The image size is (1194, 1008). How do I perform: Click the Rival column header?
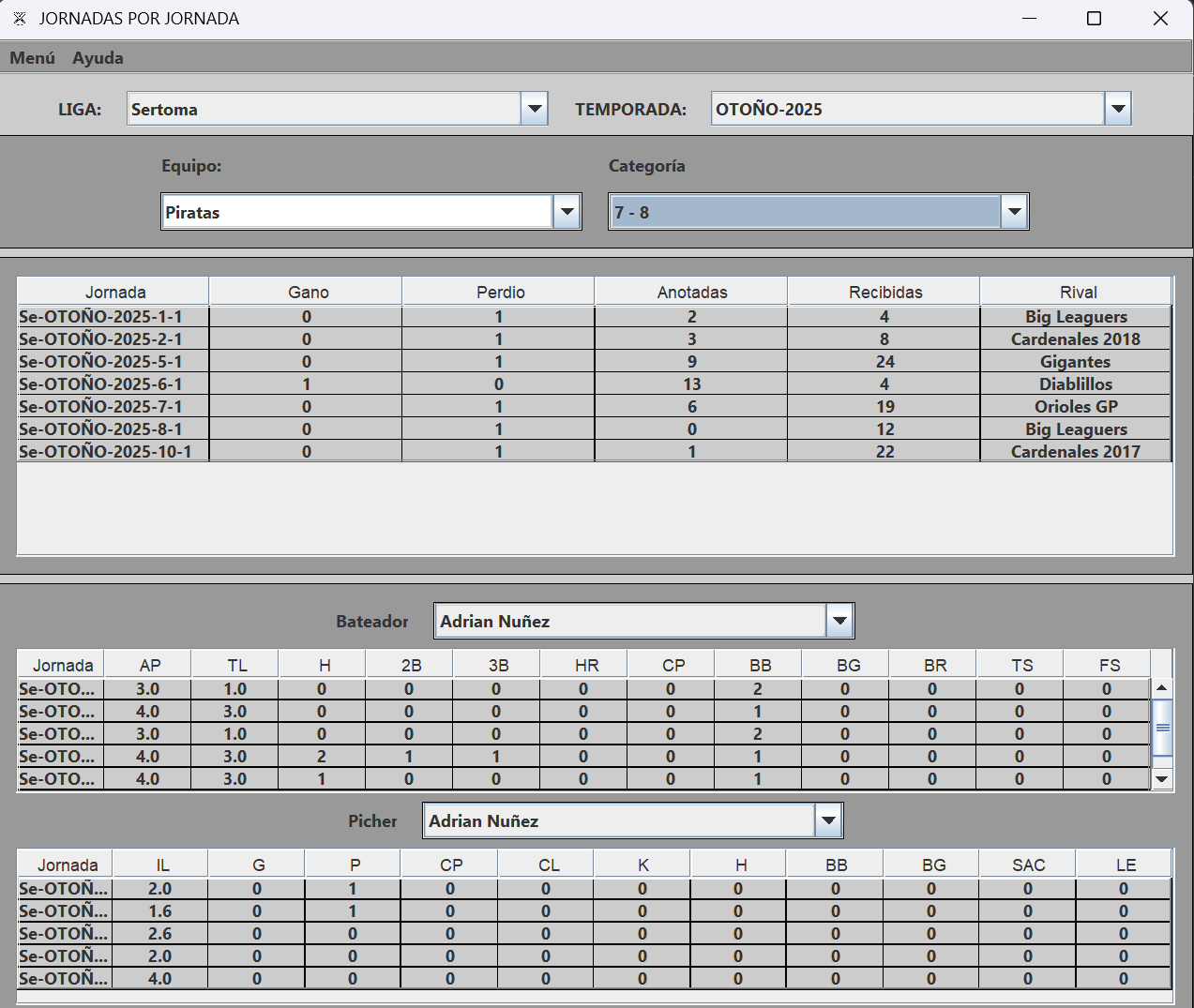[x=1078, y=292]
